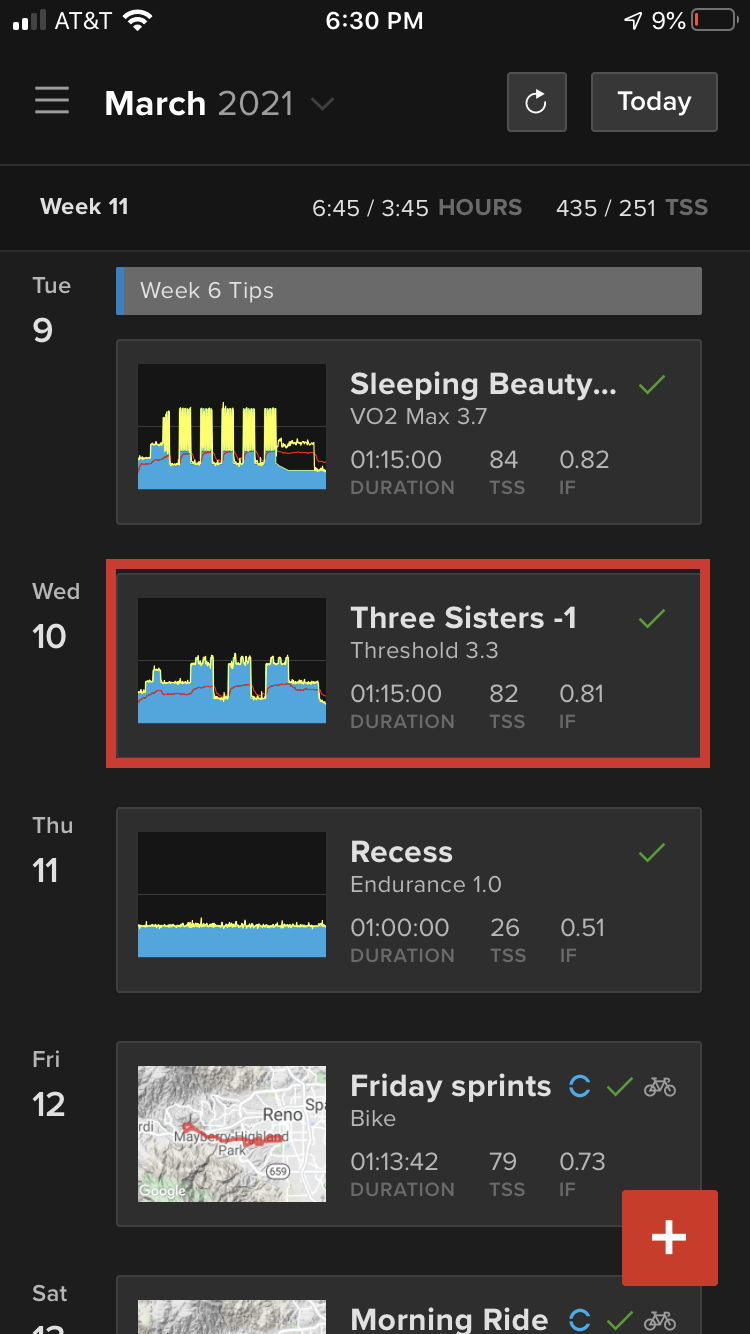750x1334 pixels.
Task: Expand the March 2021 month dropdown chevron
Action: coord(322,103)
